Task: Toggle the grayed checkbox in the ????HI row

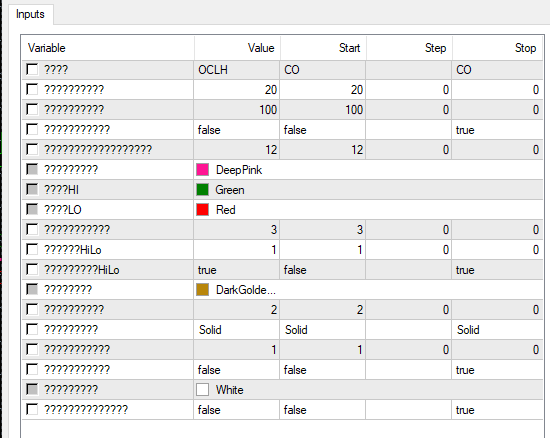Action: (x=32, y=190)
